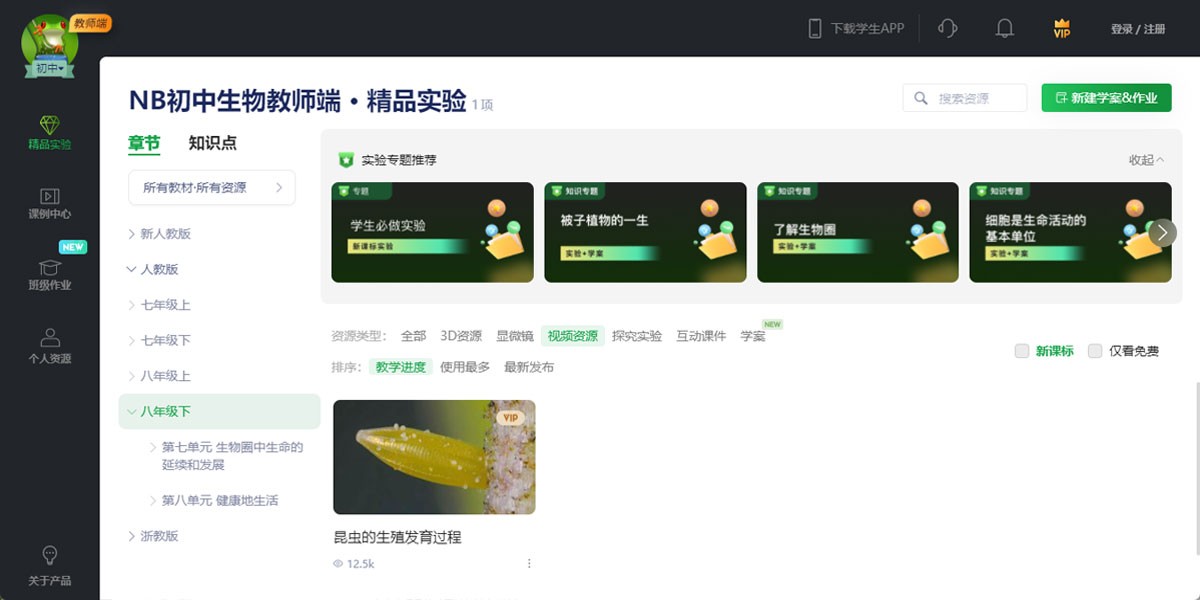Click the 新建学案&作业 button
The image size is (1200, 600).
pos(1106,98)
